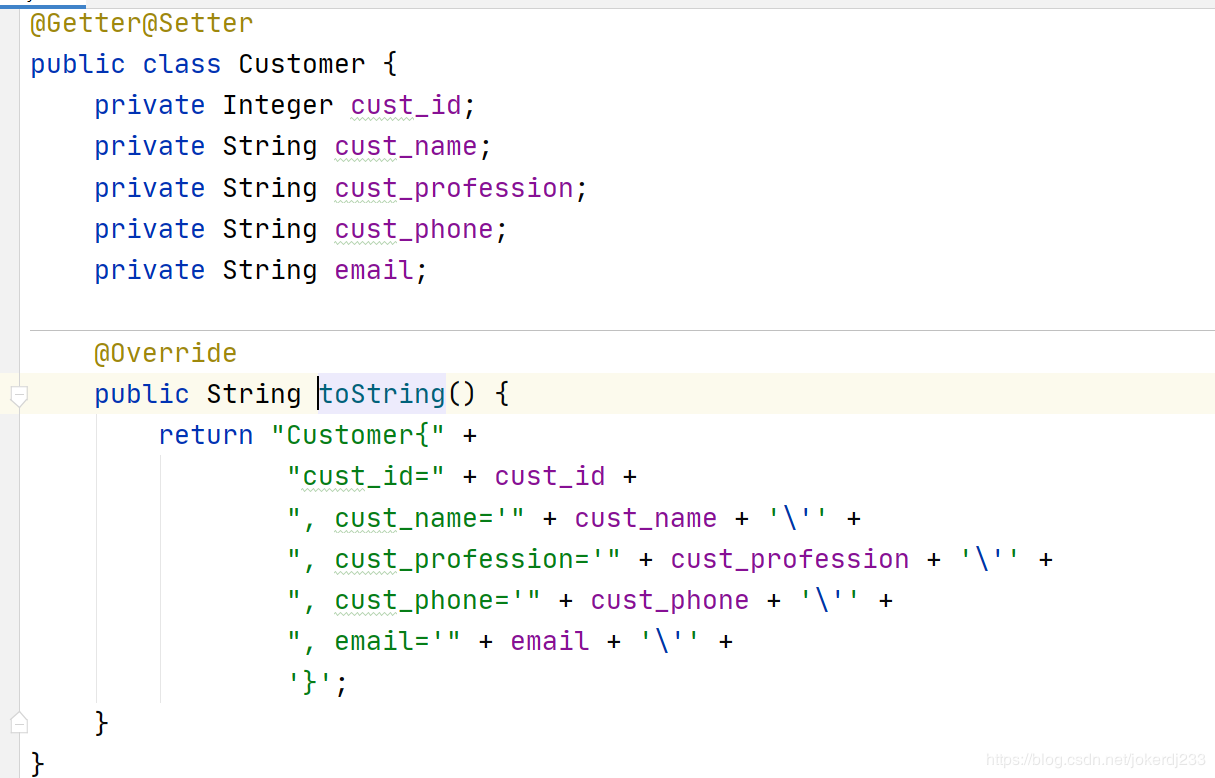This screenshot has height=778, width=1215.
Task: Click the "cust_id=" string literal
Action: tap(366, 477)
